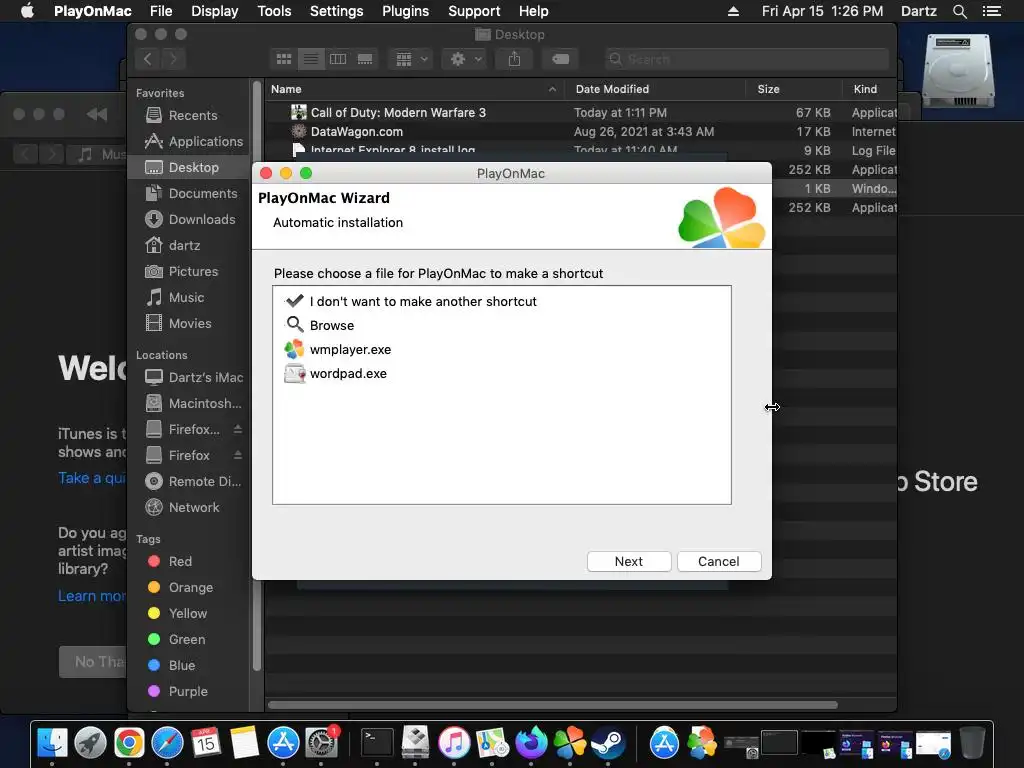Image resolution: width=1024 pixels, height=768 pixels.
Task: Open Notification Center list icon
Action: (x=991, y=11)
